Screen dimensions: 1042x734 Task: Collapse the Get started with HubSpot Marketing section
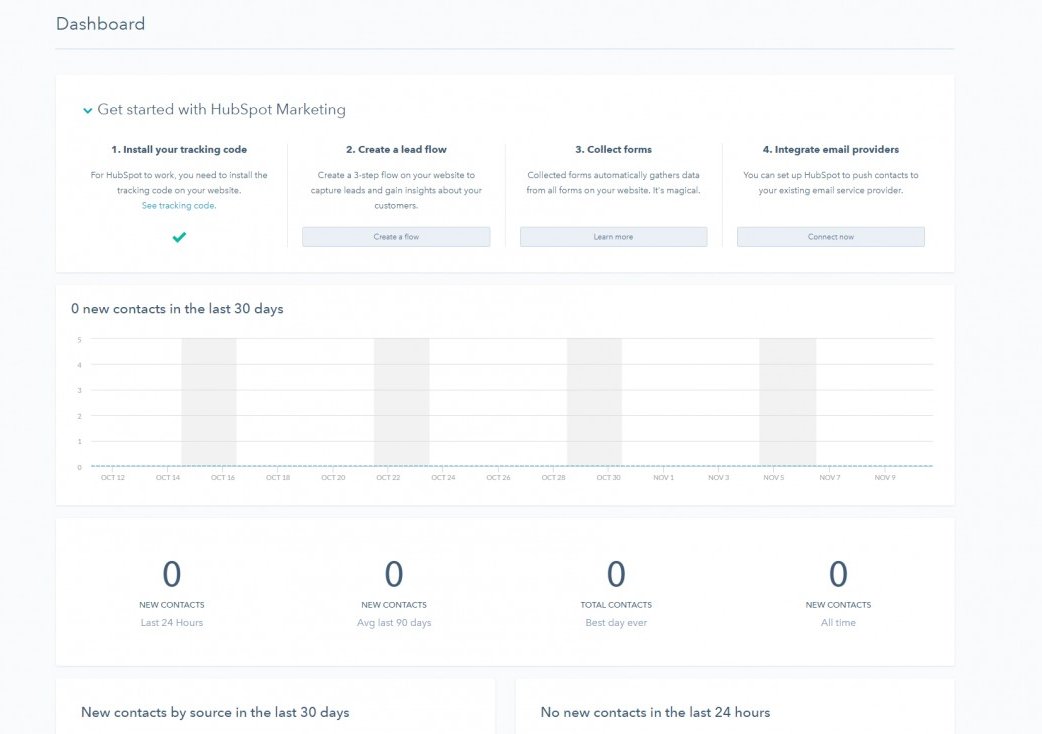click(88, 110)
